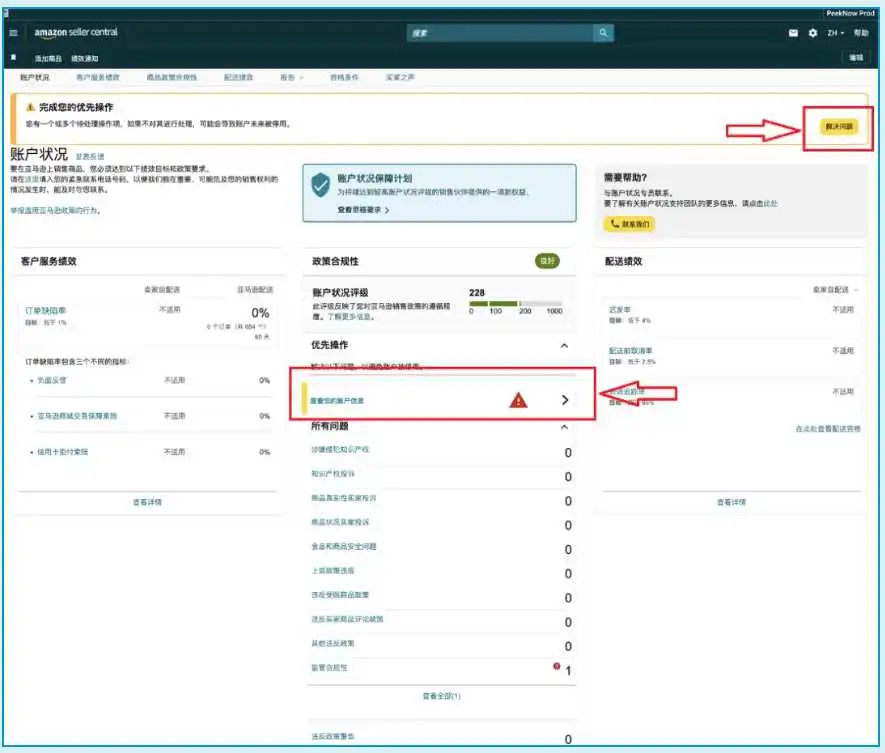Open the messages envelope icon
Image resolution: width=885 pixels, height=753 pixels.
pyautogui.click(x=793, y=33)
